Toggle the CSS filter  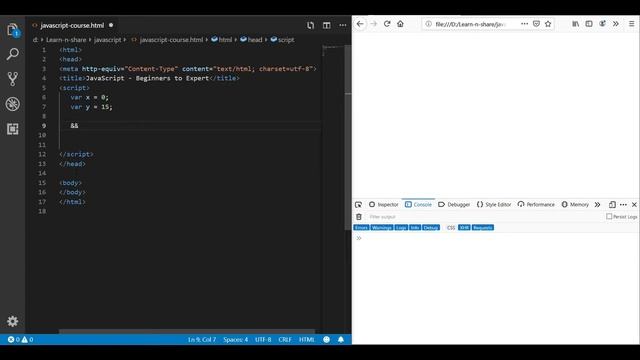coord(451,228)
